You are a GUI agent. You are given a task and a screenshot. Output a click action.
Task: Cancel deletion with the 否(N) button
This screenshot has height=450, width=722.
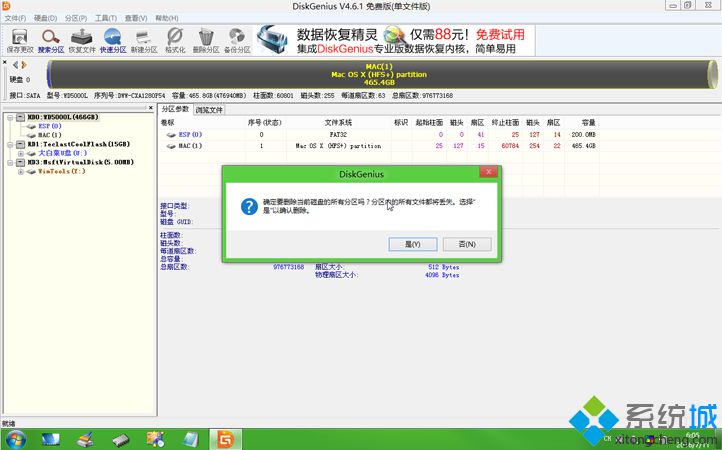[x=467, y=244]
